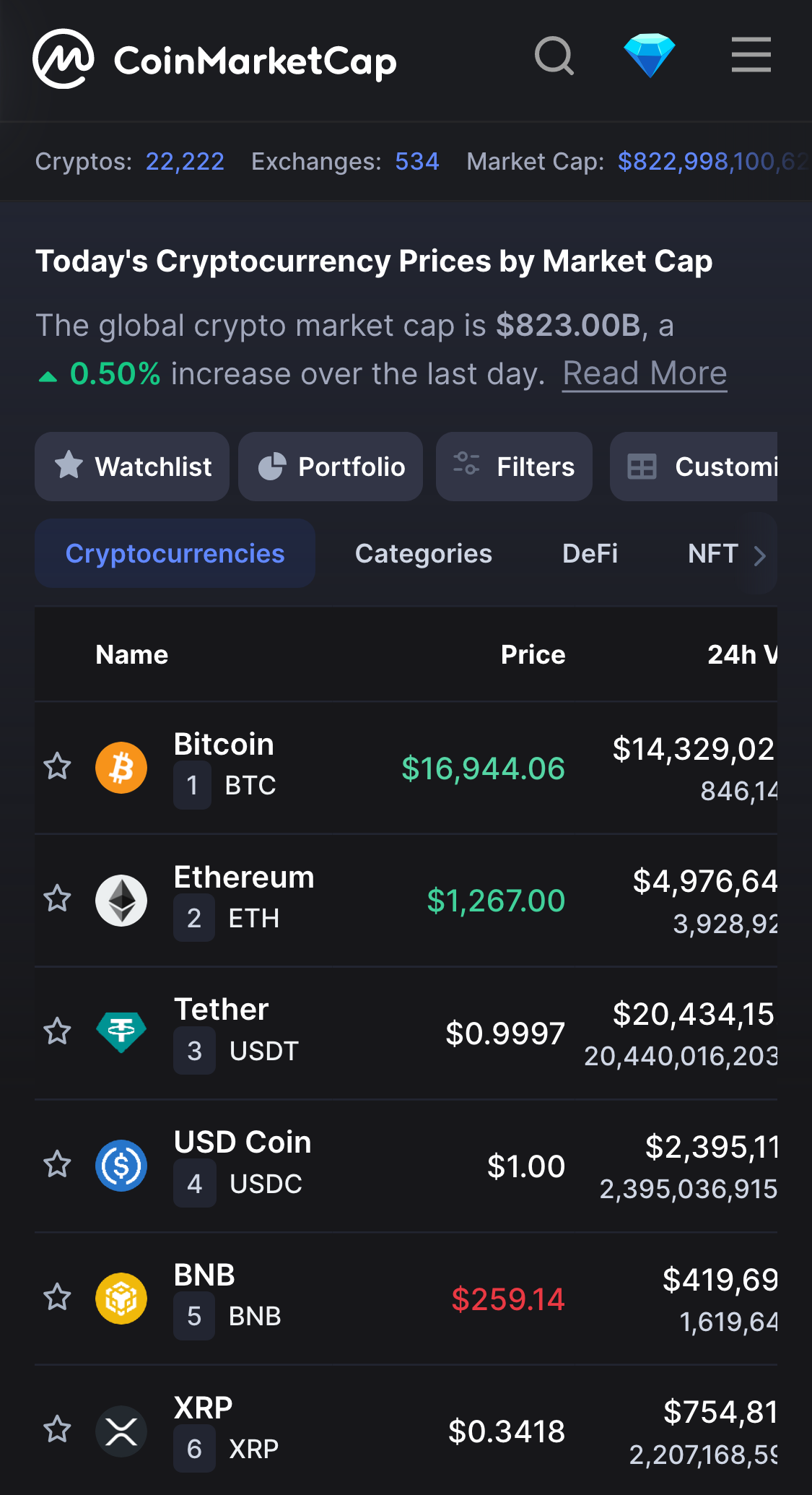The width and height of the screenshot is (812, 1495).
Task: Follow the Read More link
Action: 645,374
